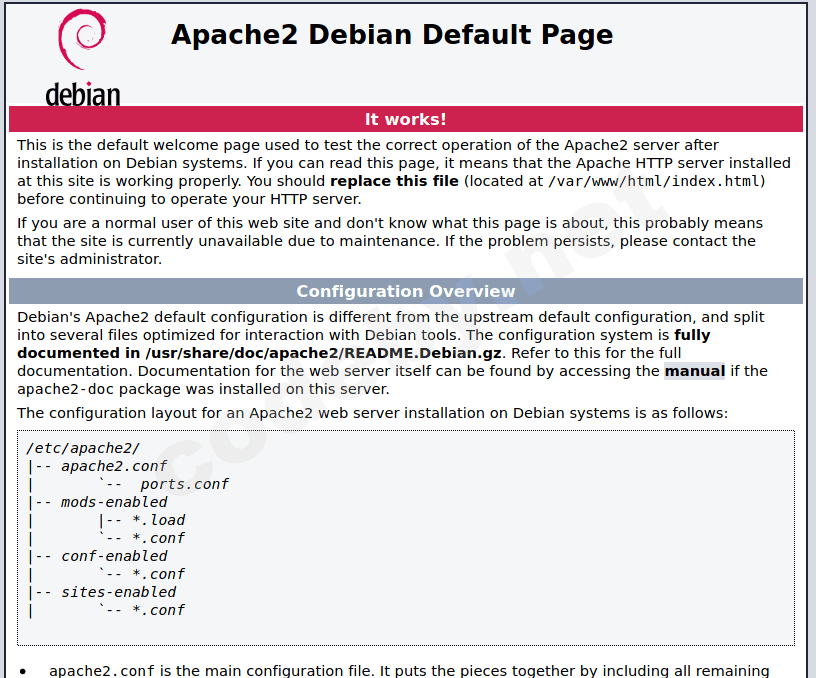Click the "It works!" red banner
The width and height of the screenshot is (816, 678).
click(406, 119)
